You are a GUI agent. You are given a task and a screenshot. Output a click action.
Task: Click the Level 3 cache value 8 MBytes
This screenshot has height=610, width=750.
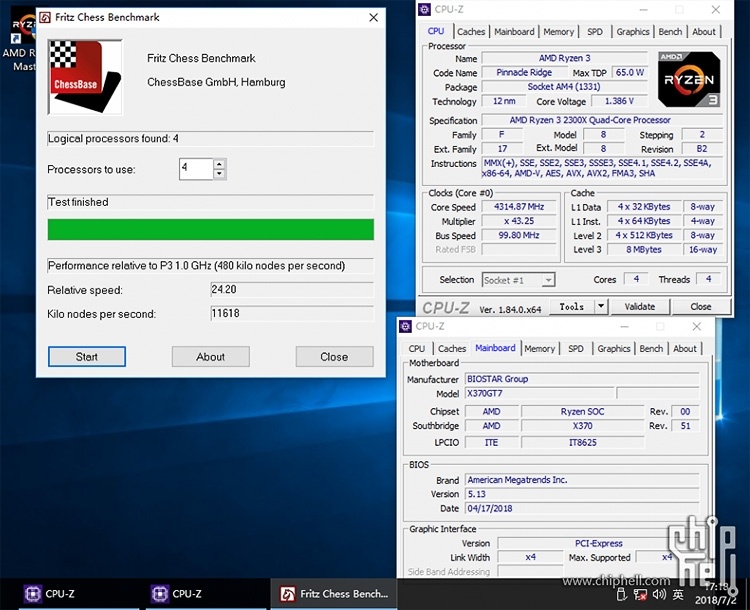click(644, 250)
